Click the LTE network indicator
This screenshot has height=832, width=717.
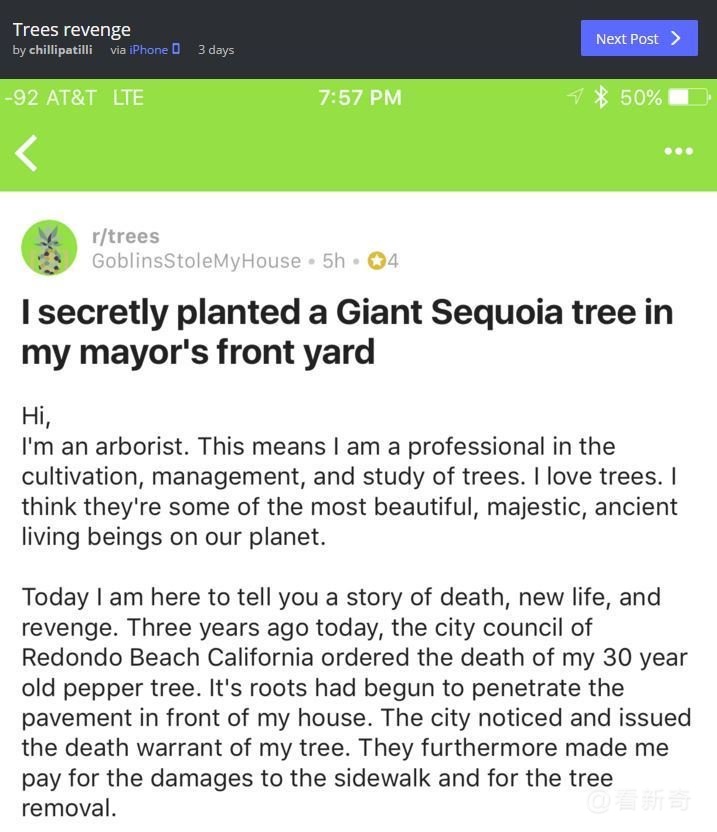pyautogui.click(x=128, y=97)
